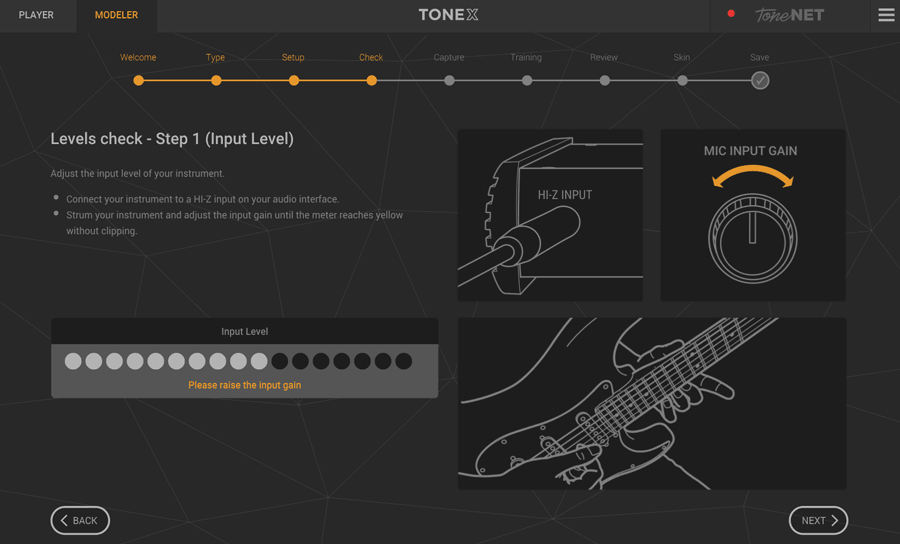Click 'Adjust the input level of your instrument'

point(137,173)
